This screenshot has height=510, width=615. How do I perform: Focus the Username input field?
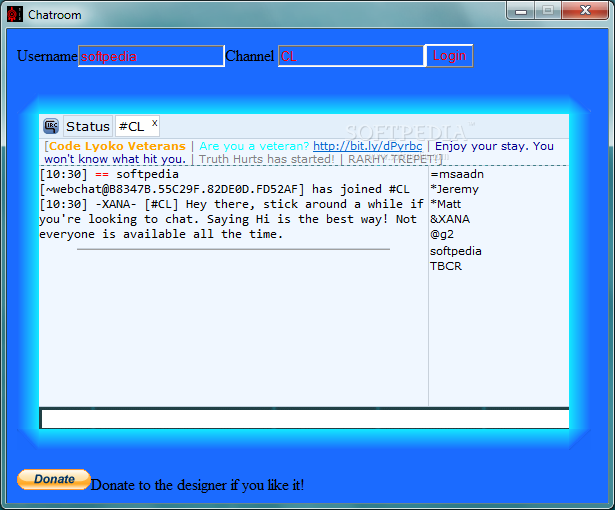coord(151,56)
